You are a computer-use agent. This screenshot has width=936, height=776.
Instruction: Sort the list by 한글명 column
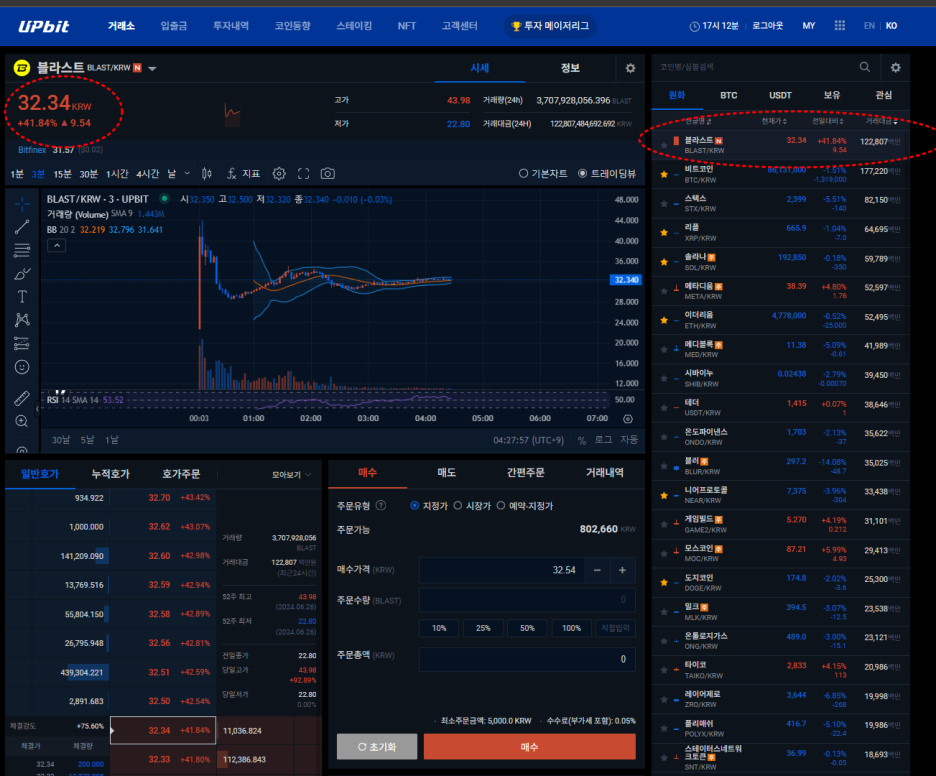(x=698, y=121)
